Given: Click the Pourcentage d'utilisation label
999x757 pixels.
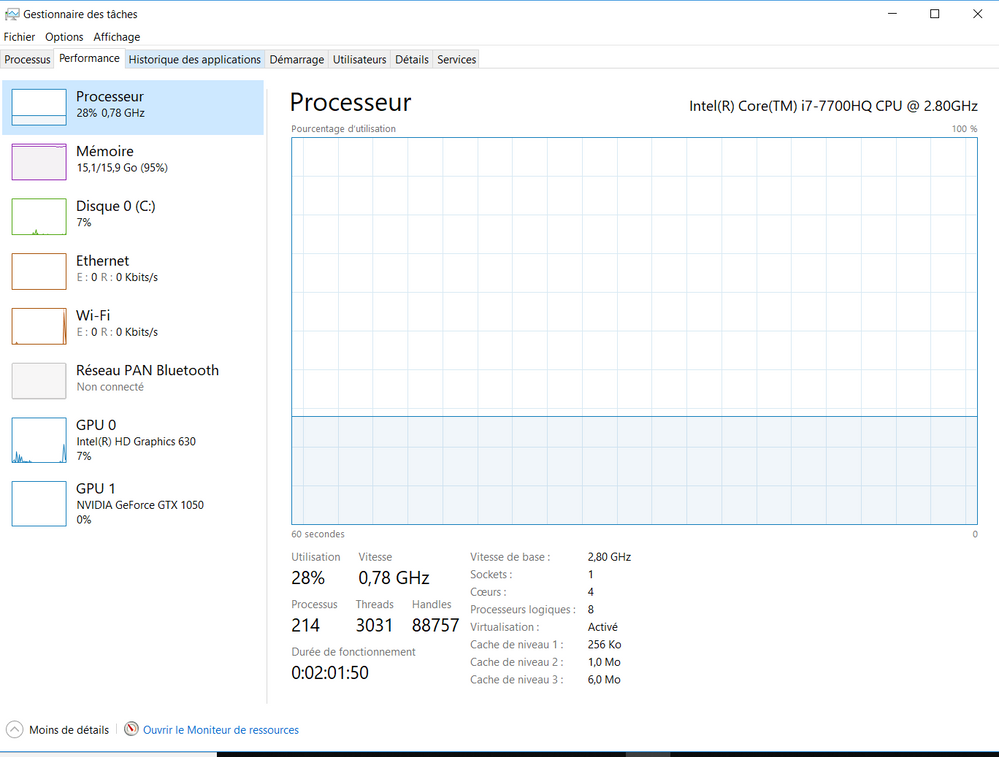Looking at the screenshot, I should [x=343, y=129].
